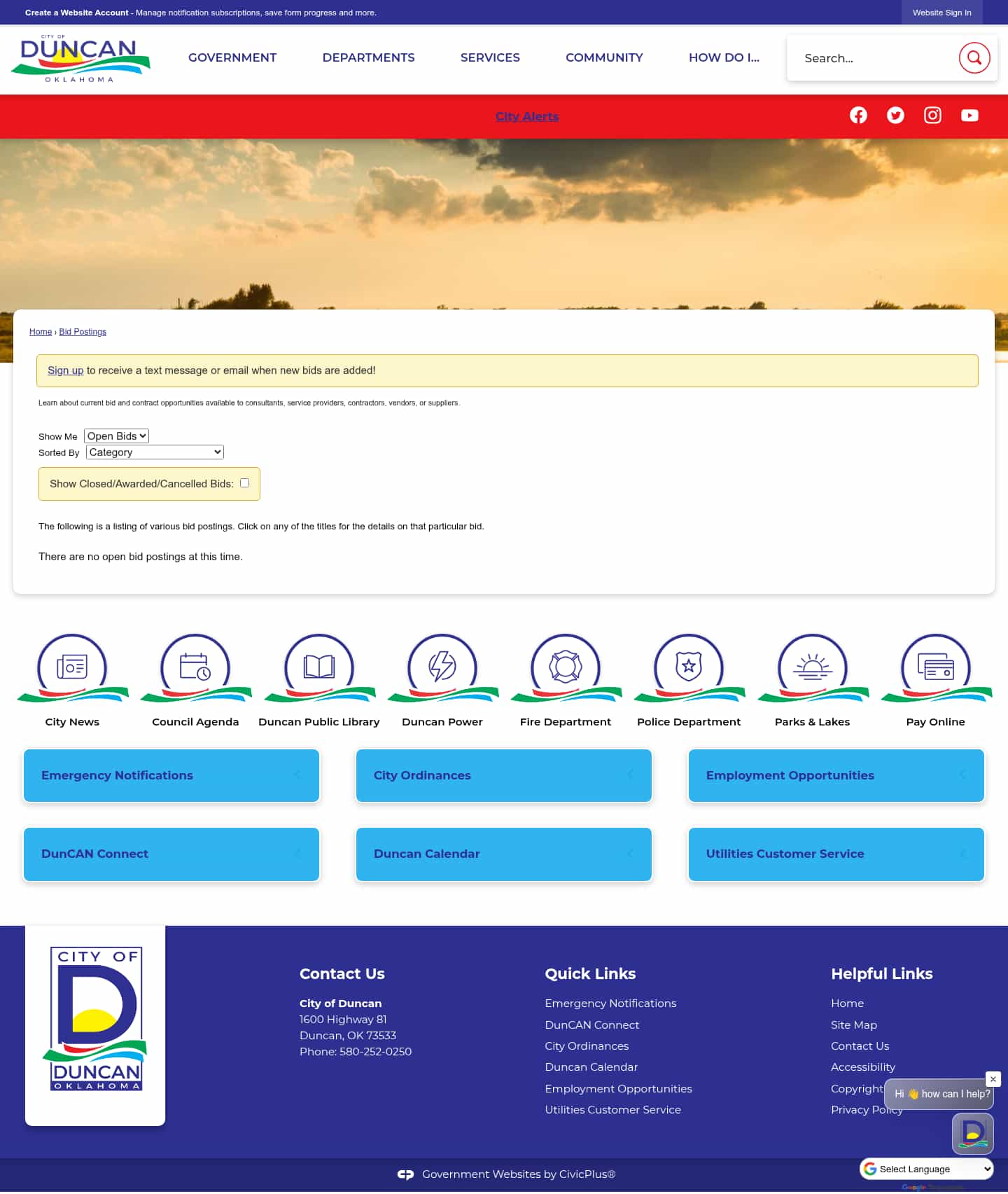
Task: Go to Home in the breadcrumb
Action: click(41, 332)
